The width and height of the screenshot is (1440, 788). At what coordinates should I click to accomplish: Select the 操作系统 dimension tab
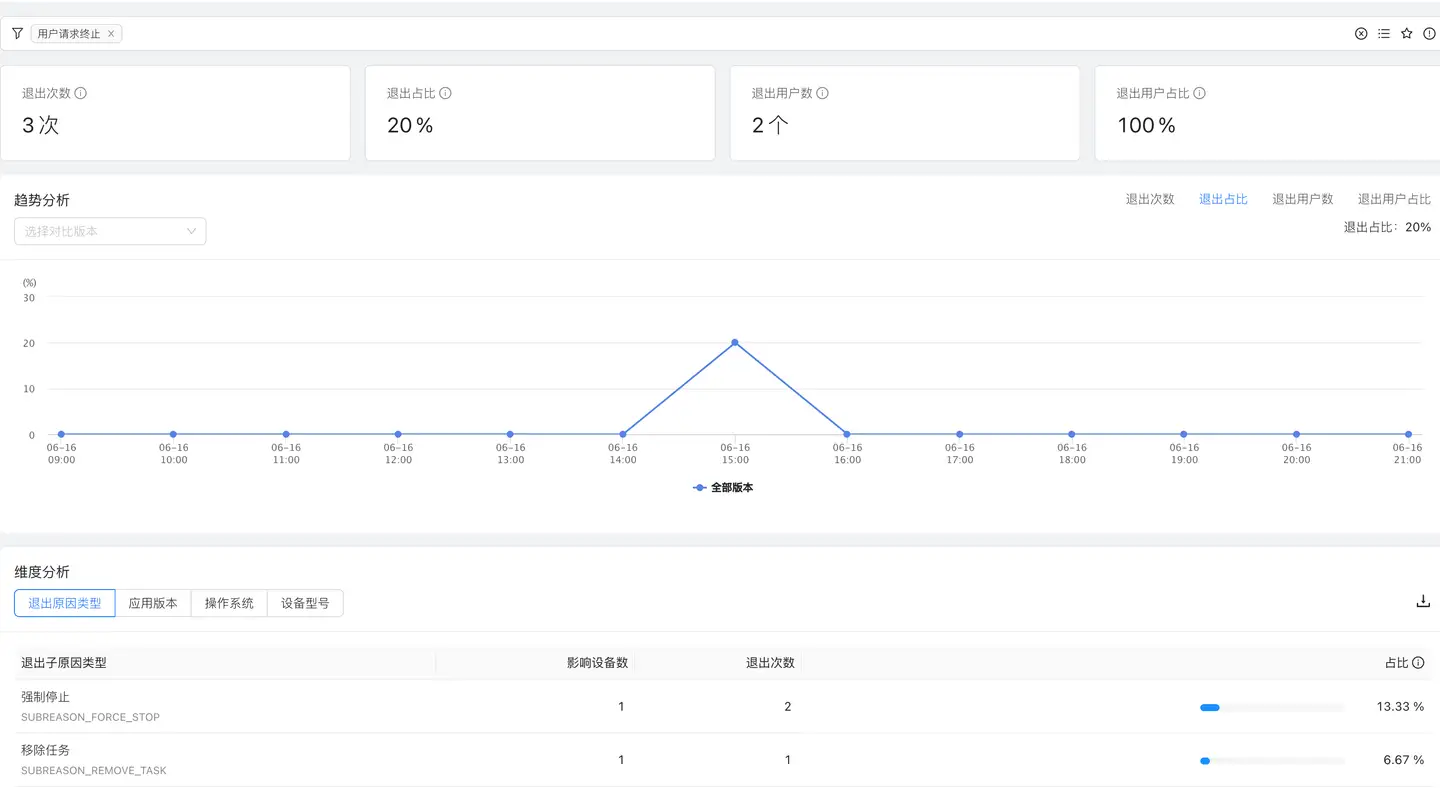[229, 603]
